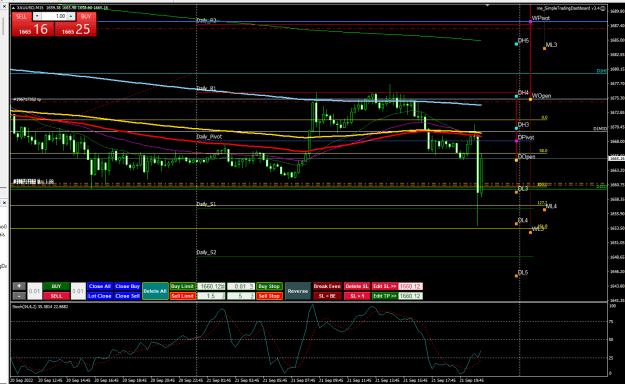Image resolution: width=625 pixels, height=384 pixels.
Task: Select the Daily_R1 line label
Action: pyautogui.click(x=206, y=88)
